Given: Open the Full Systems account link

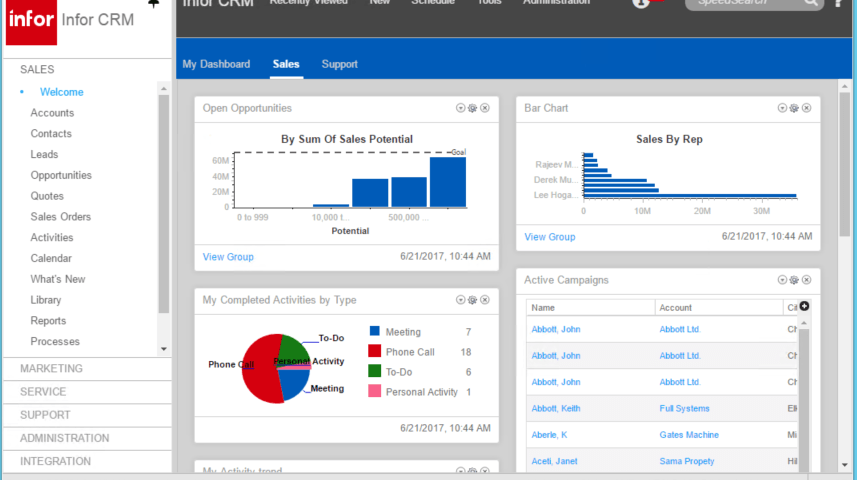Looking at the screenshot, I should [x=684, y=408].
